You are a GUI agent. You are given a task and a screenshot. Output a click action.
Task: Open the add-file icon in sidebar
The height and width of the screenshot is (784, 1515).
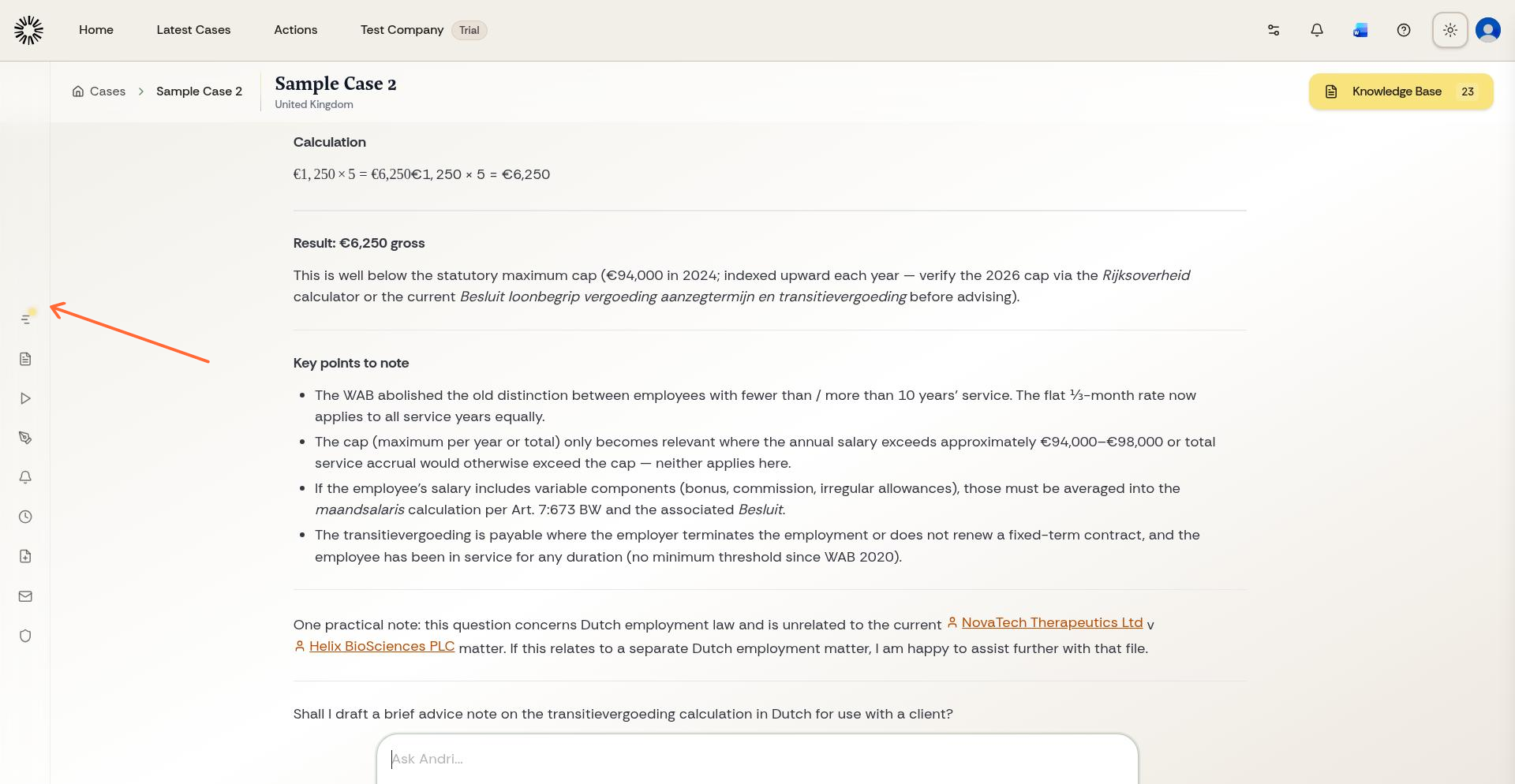[x=25, y=556]
